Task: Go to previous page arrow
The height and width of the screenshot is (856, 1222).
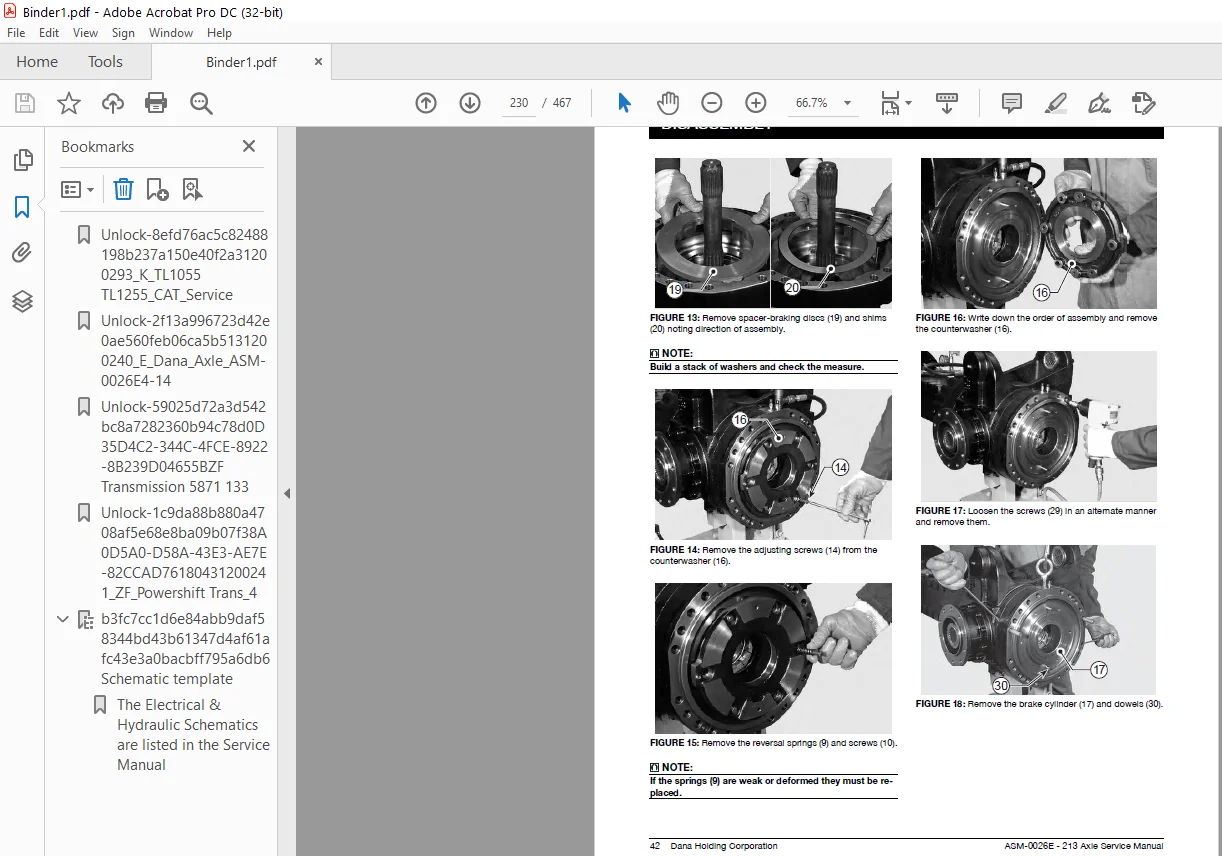Action: (x=426, y=103)
